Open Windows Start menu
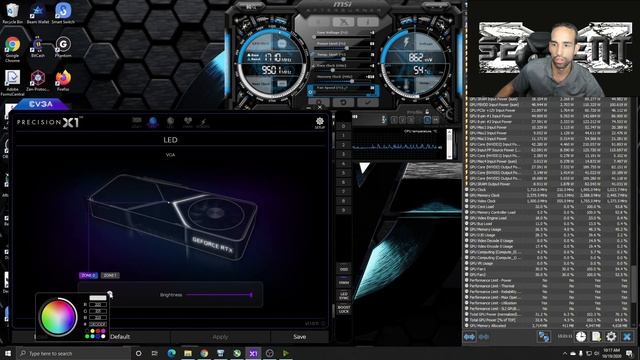Viewport: 640px width, 360px height. coord(7,353)
